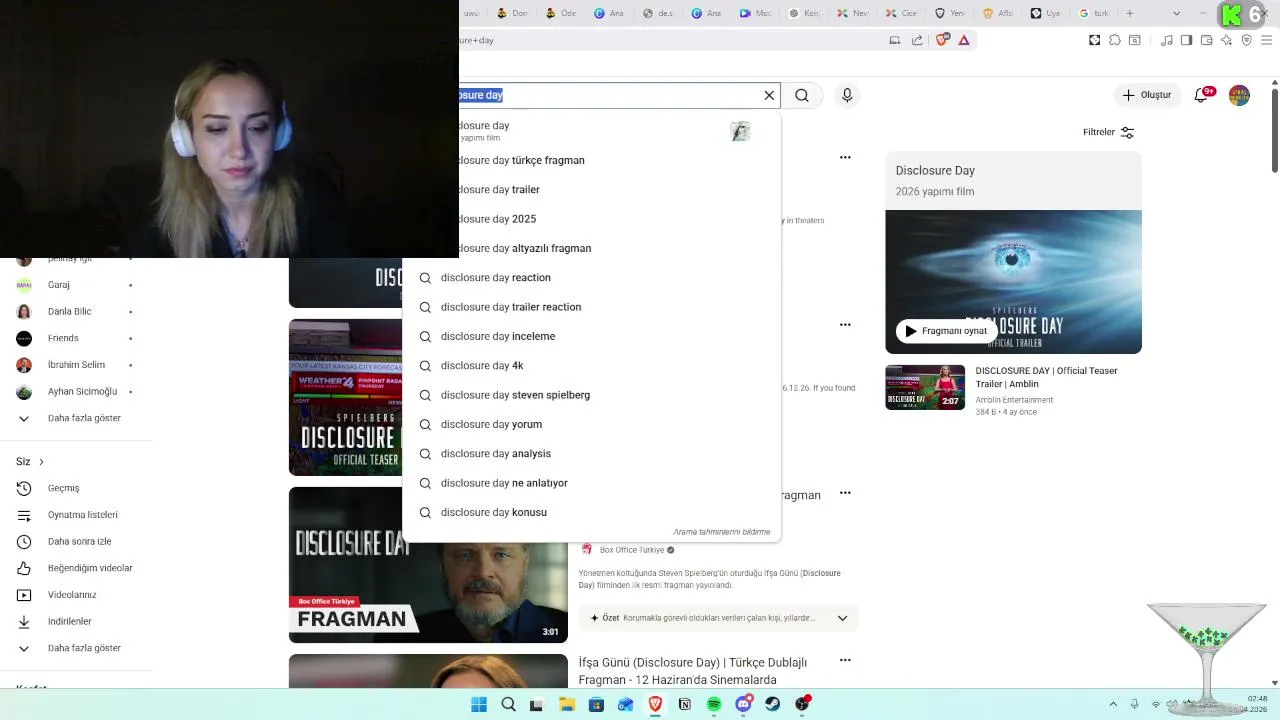Select suggestion disclosure day reaction

click(590, 277)
